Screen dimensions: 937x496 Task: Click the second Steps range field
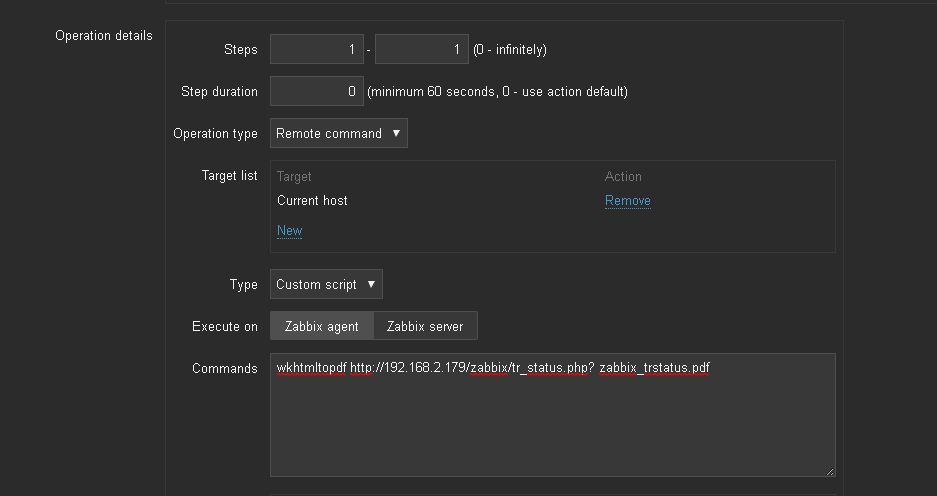421,49
